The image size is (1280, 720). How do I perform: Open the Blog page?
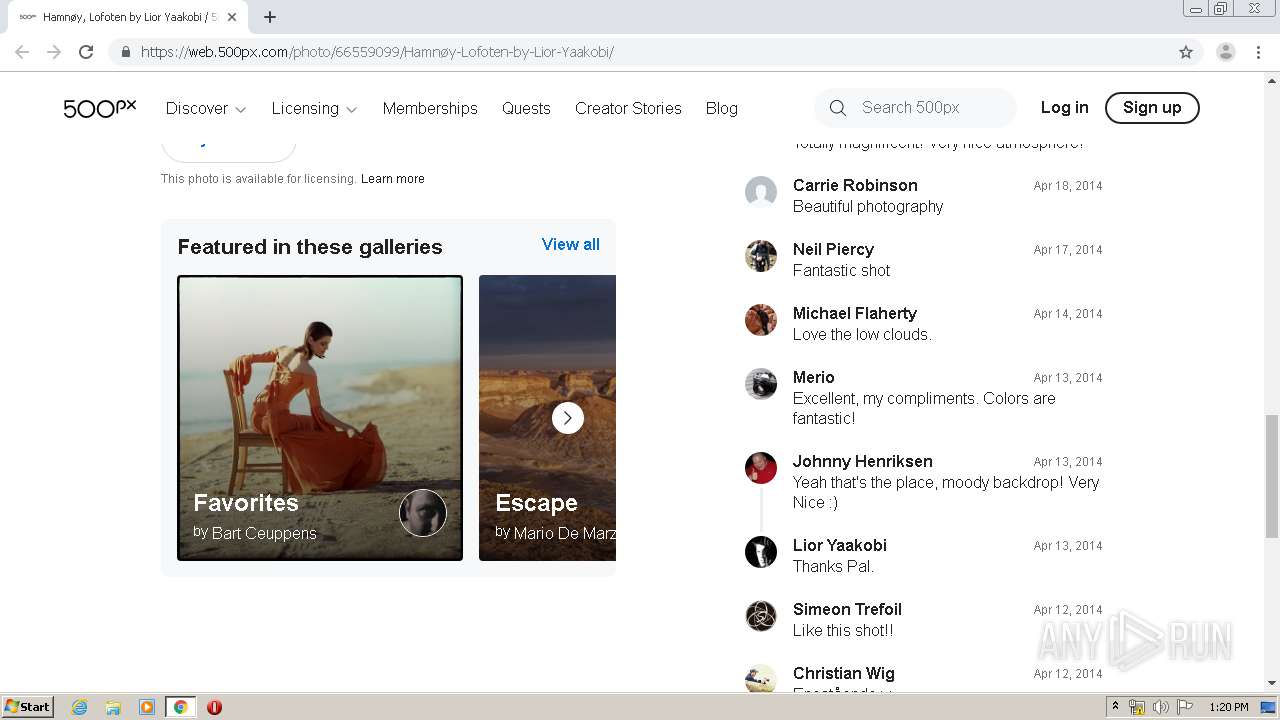click(721, 108)
